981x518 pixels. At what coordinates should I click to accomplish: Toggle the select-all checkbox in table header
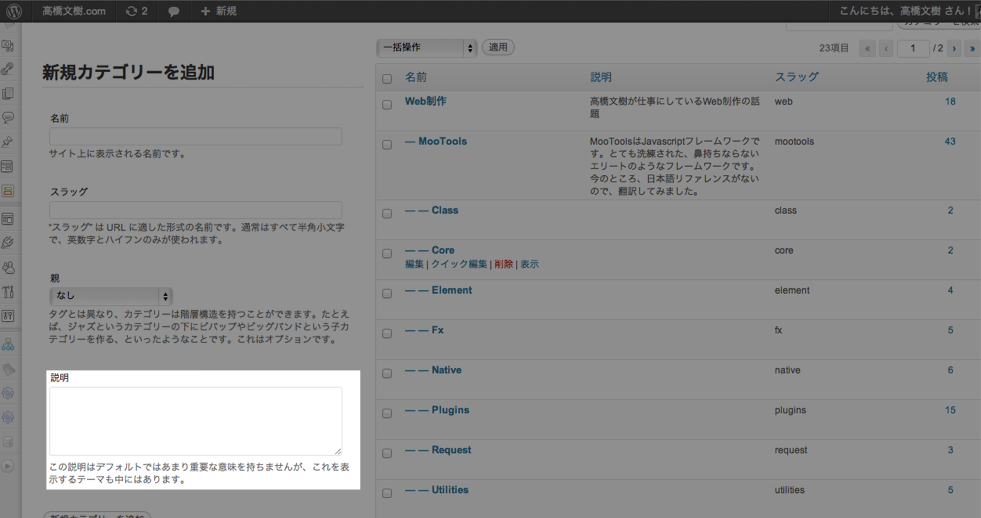point(387,79)
